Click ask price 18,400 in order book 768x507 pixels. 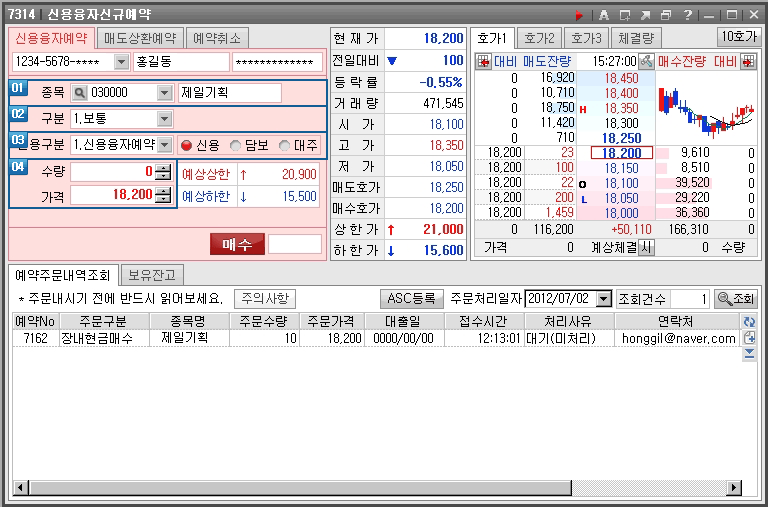click(x=621, y=93)
